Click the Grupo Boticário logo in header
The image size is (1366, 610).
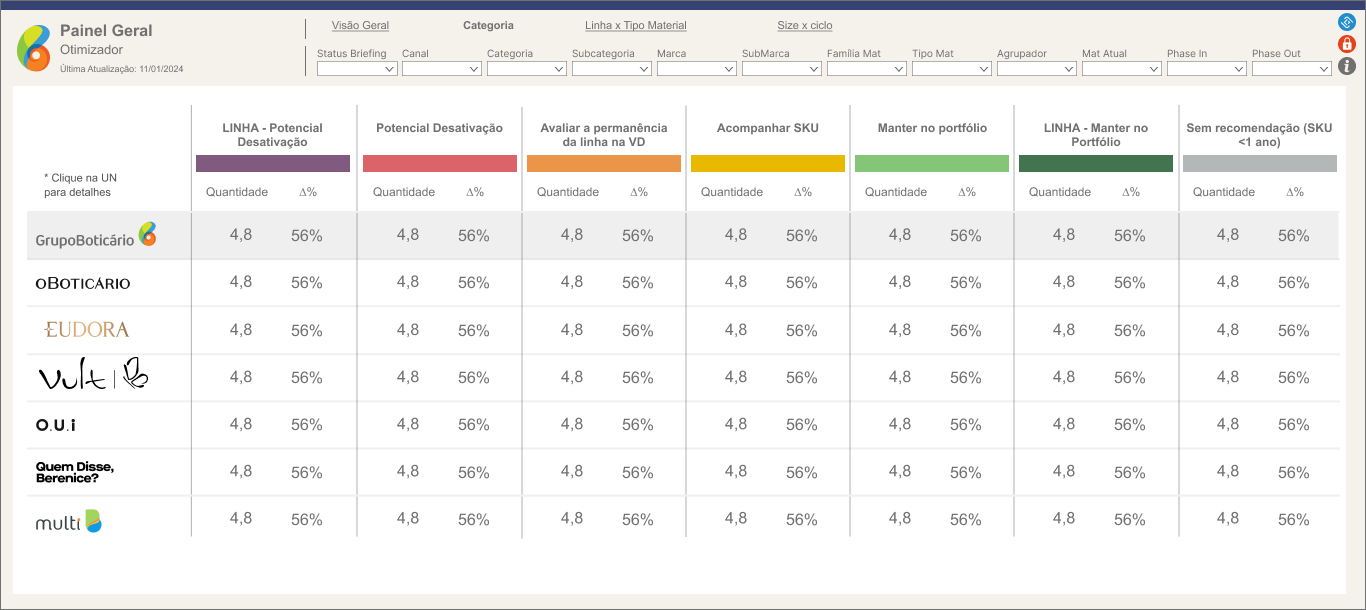[33, 47]
